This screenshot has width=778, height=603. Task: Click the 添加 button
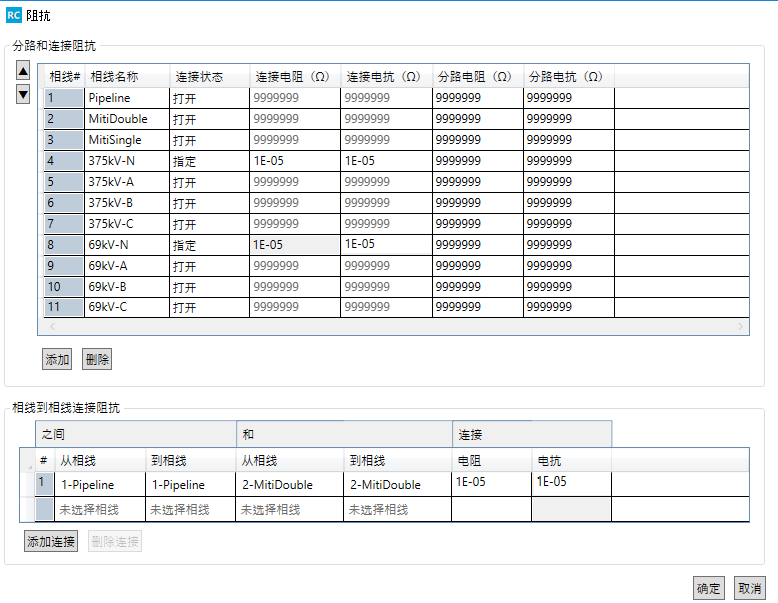click(57, 359)
